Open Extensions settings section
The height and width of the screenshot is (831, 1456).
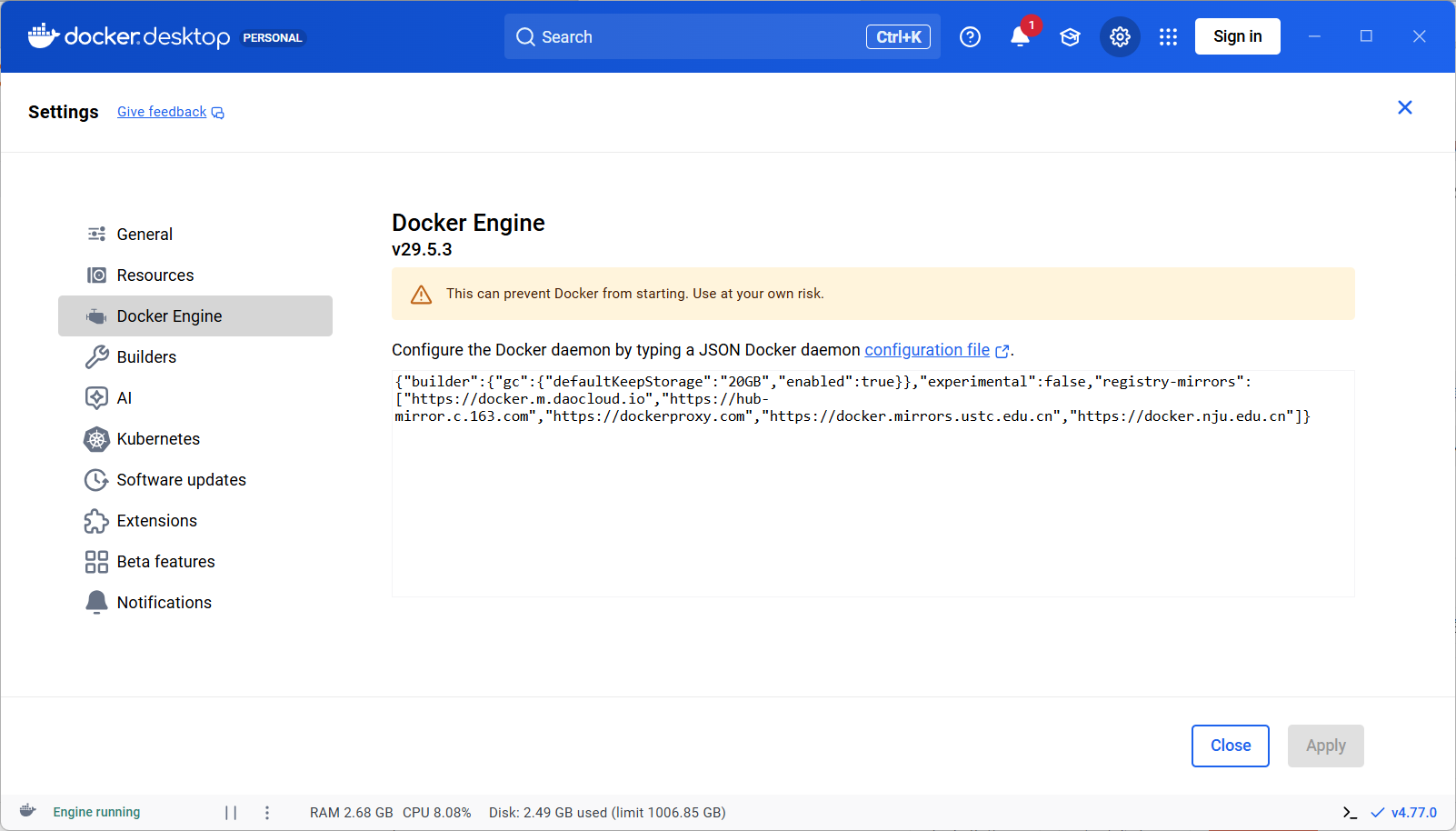pyautogui.click(x=195, y=520)
